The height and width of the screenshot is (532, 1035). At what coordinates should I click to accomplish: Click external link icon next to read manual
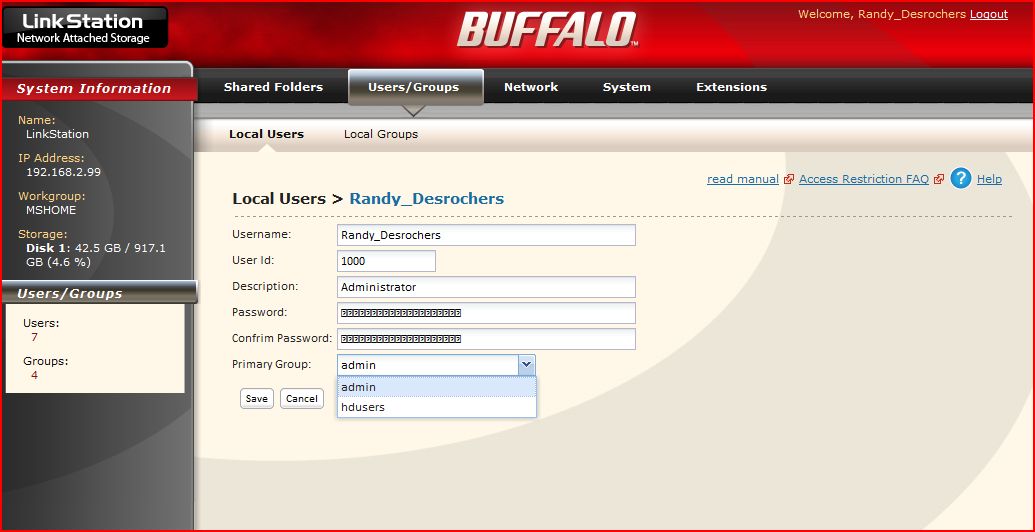click(x=789, y=180)
